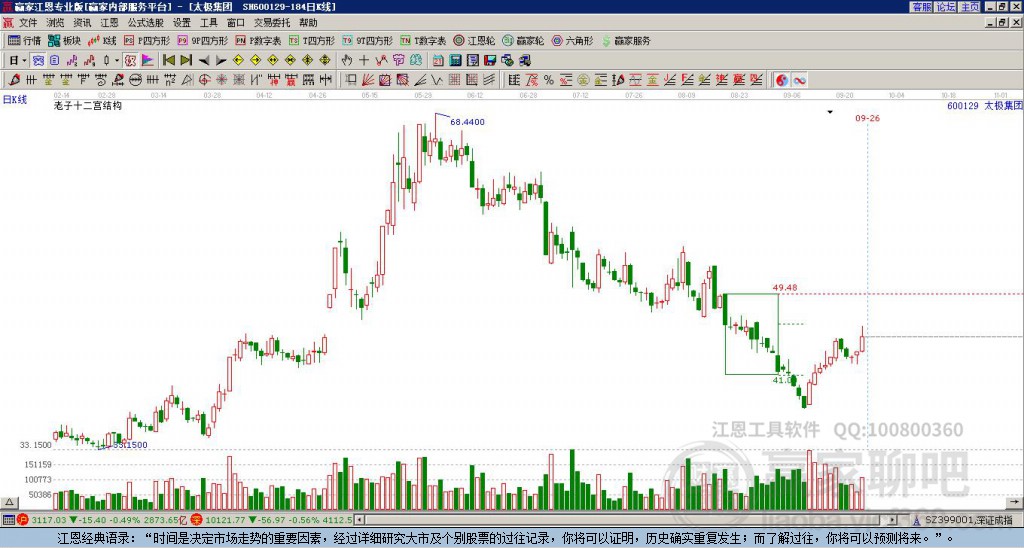Viewport: 1024px width, 548px height.
Task: Click the right-arrow button at chart bottom right
Action: (1016, 502)
